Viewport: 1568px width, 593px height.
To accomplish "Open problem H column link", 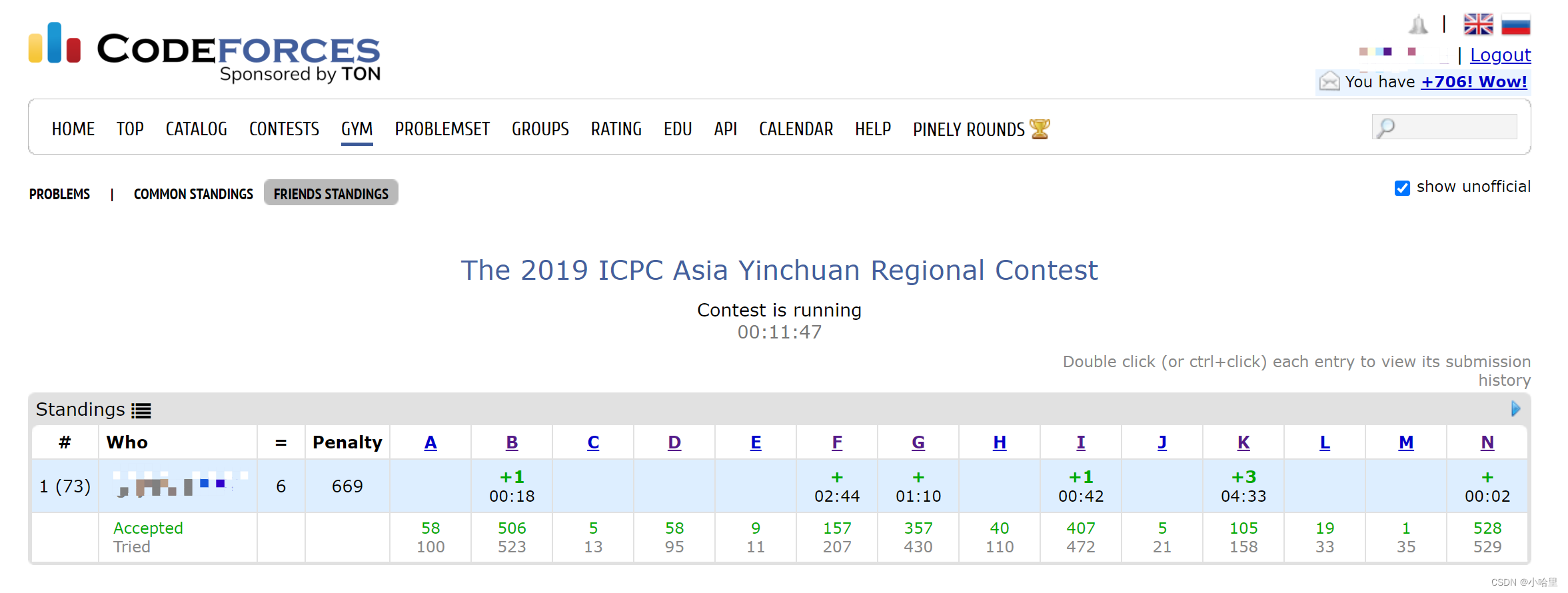I will pyautogui.click(x=1000, y=442).
